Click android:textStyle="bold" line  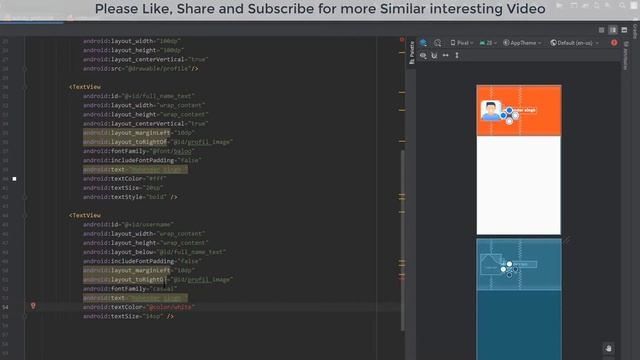[130, 197]
